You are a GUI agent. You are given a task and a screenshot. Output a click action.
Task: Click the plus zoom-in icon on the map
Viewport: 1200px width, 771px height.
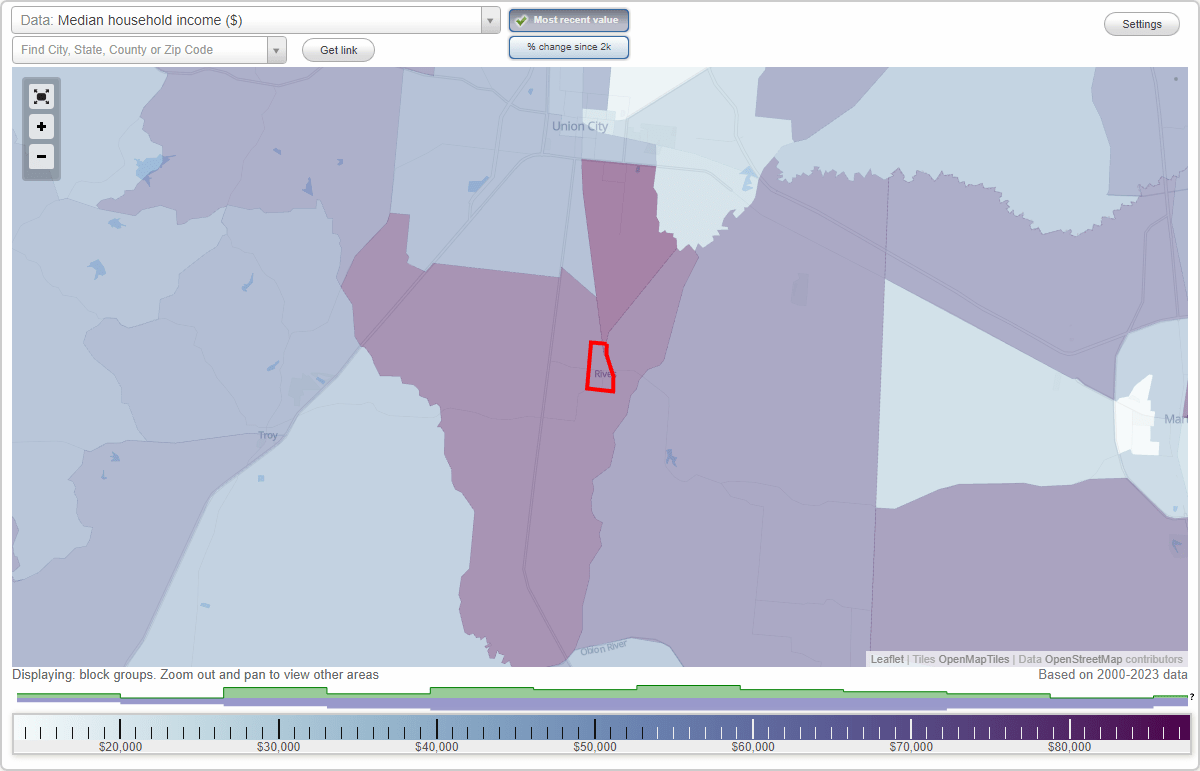[41, 127]
